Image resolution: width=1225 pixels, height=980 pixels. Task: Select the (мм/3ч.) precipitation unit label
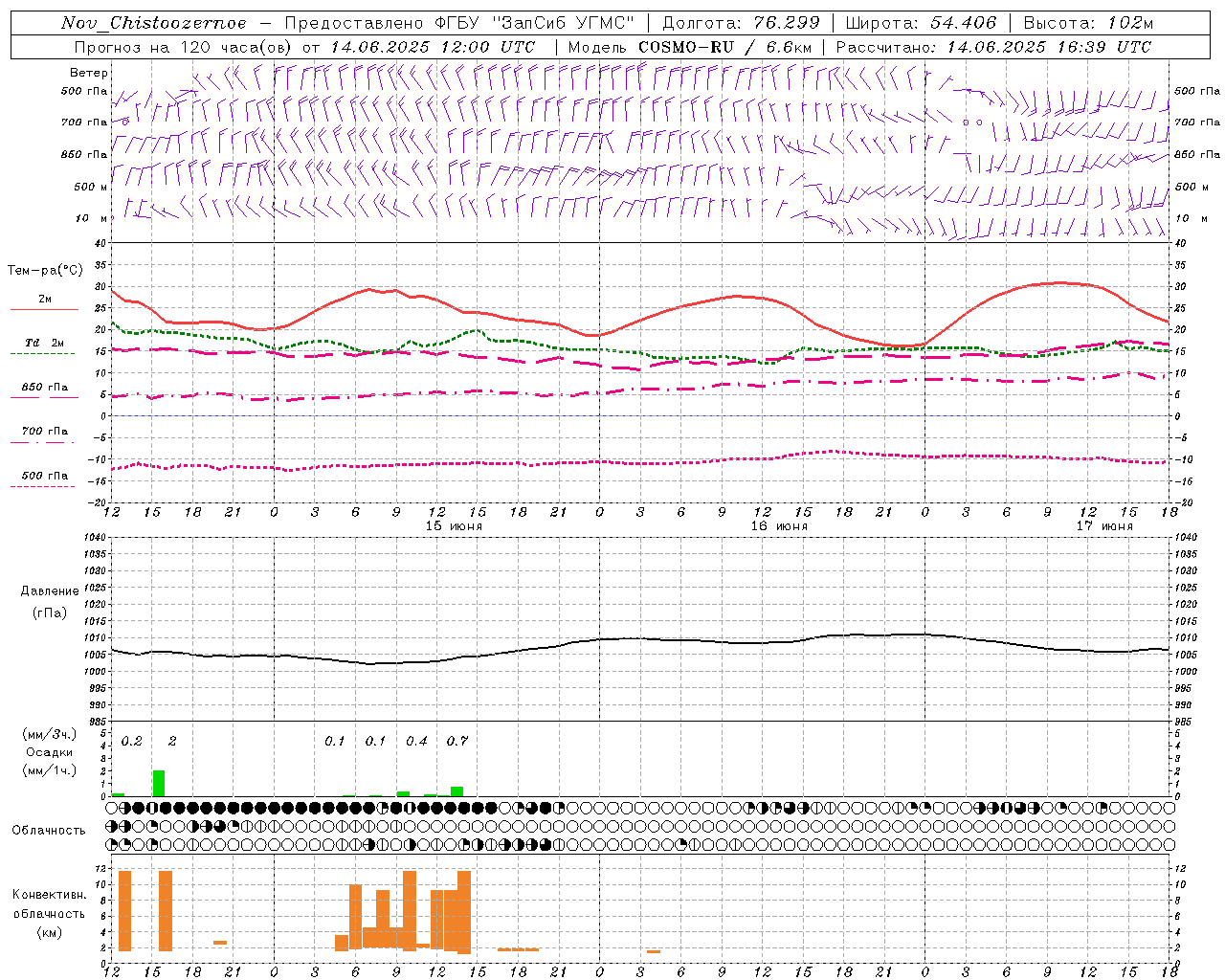tap(50, 734)
